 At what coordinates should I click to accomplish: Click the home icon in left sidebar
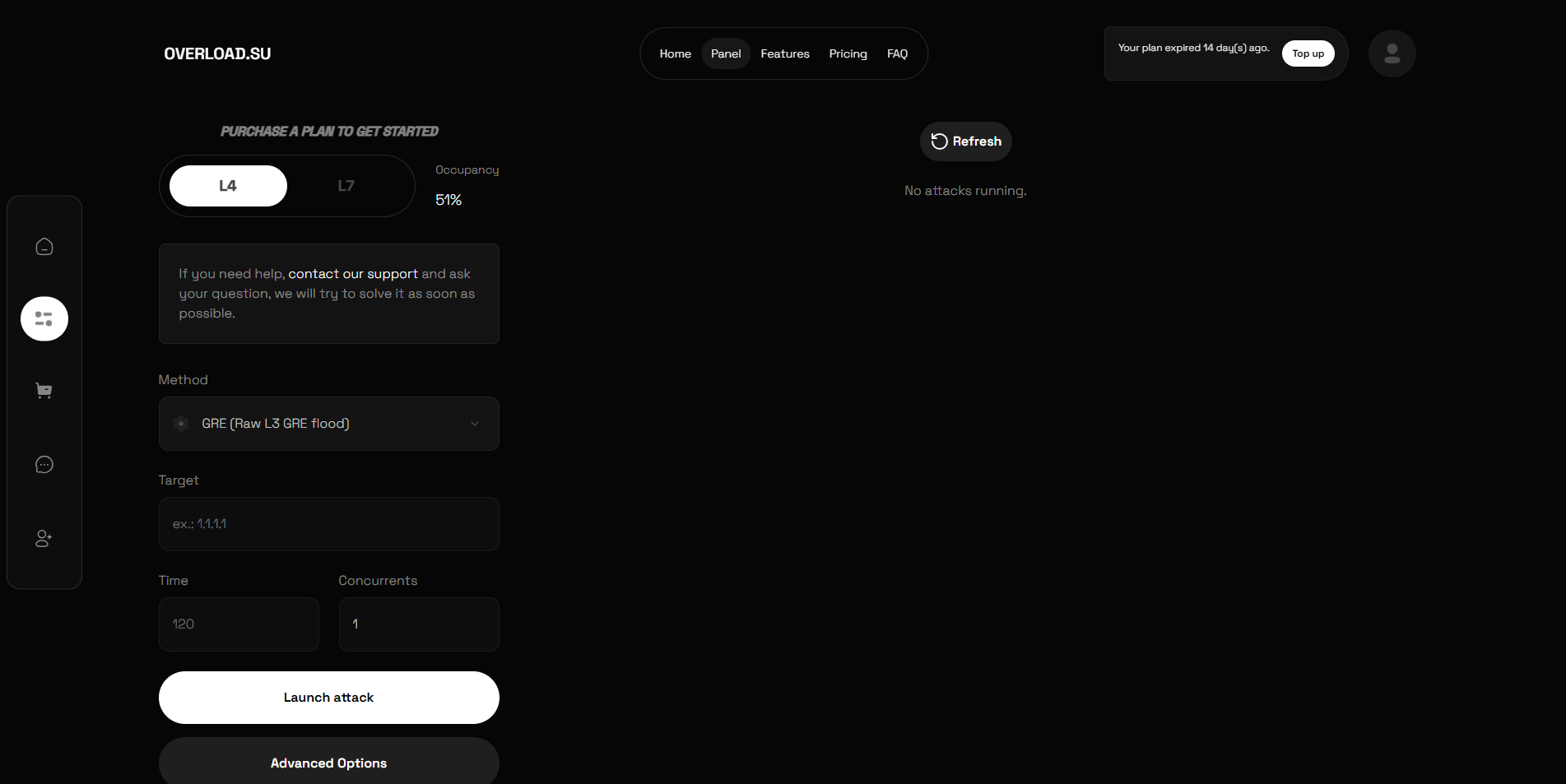coord(44,247)
